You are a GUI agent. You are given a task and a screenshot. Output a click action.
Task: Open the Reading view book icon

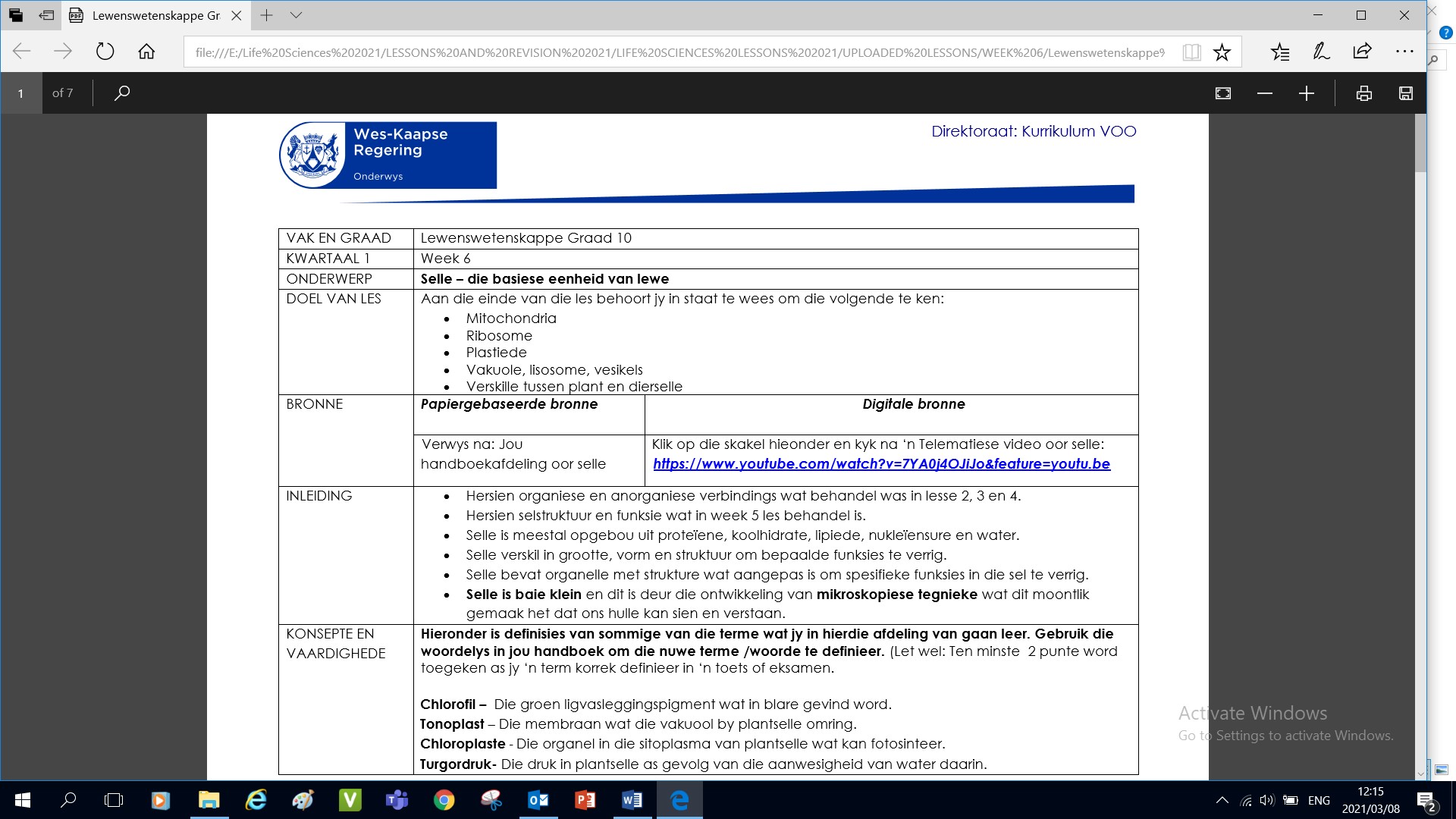click(1191, 52)
